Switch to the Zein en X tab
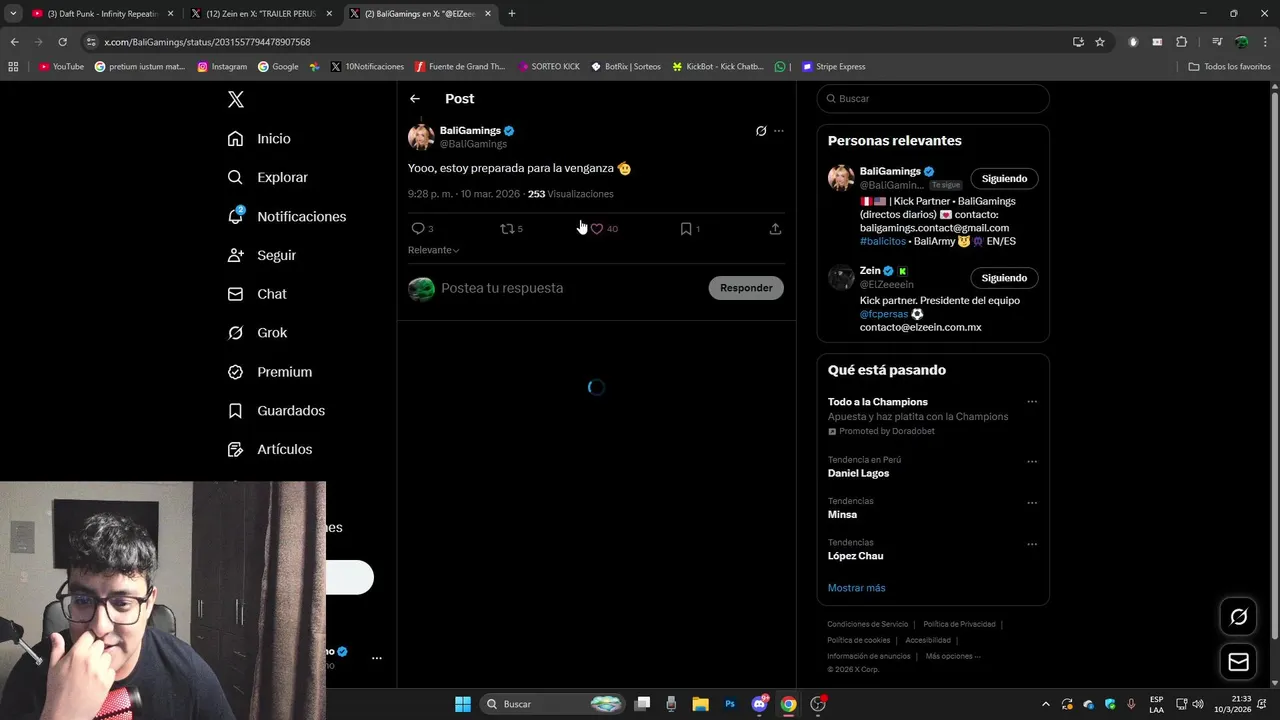This screenshot has width=1280, height=720. point(261,14)
